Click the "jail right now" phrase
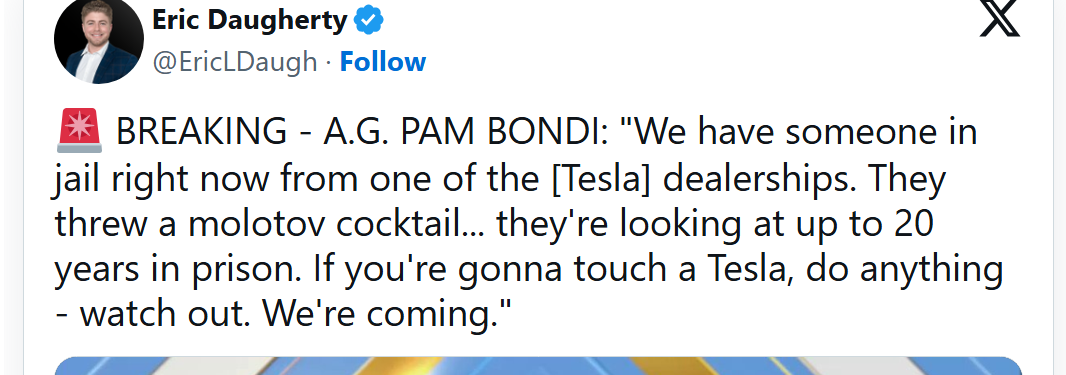This screenshot has height=375, width=1066. pos(162,178)
